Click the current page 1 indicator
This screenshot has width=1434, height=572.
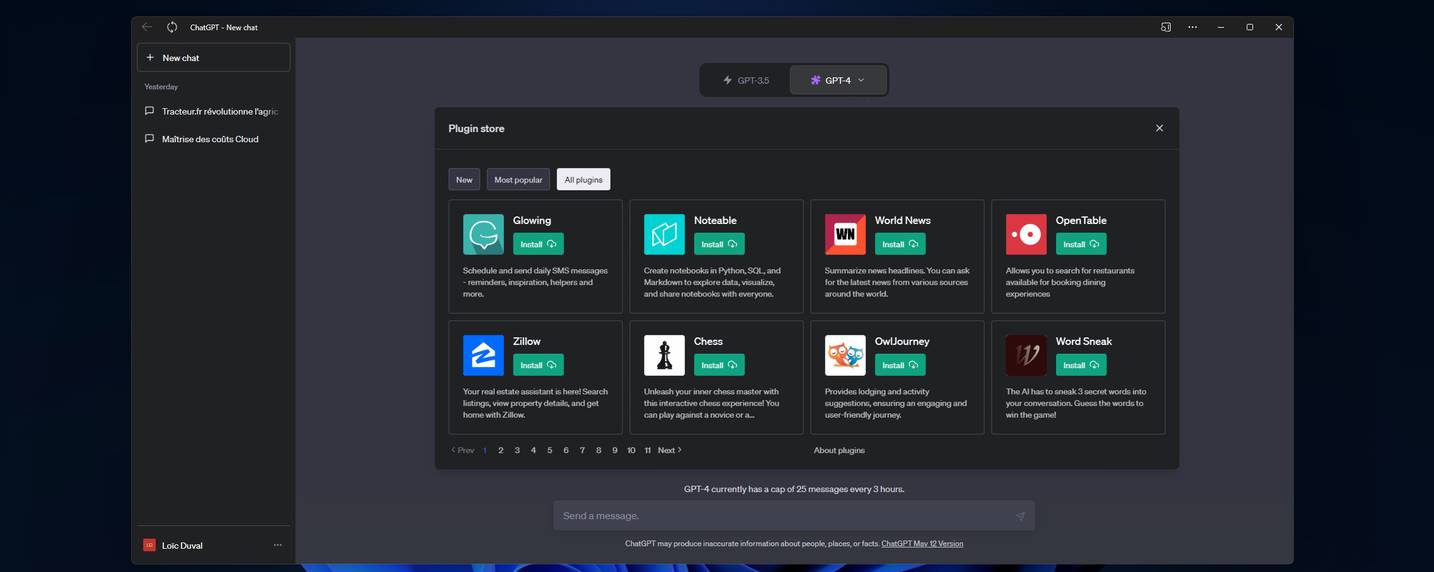pos(485,450)
